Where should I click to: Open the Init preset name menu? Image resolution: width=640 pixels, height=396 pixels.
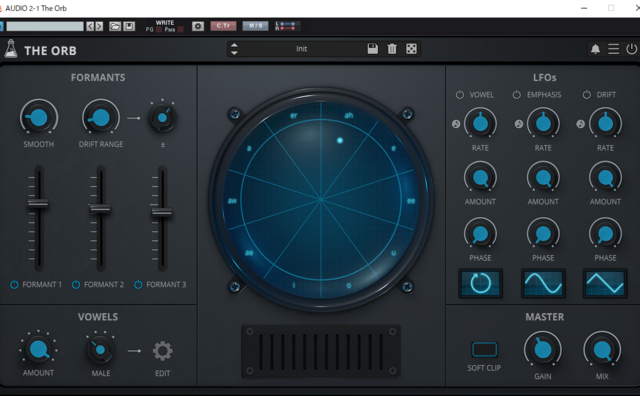(x=302, y=49)
